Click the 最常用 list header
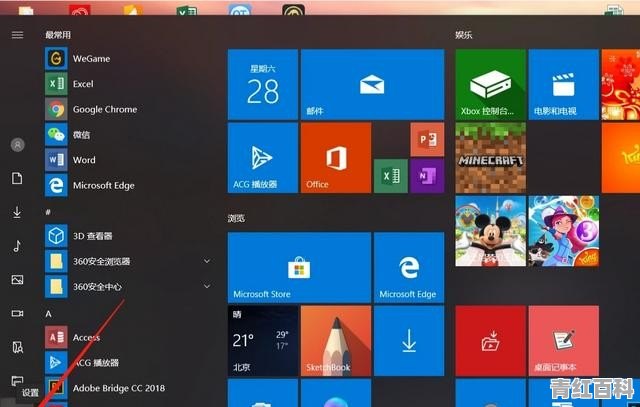 click(58, 35)
